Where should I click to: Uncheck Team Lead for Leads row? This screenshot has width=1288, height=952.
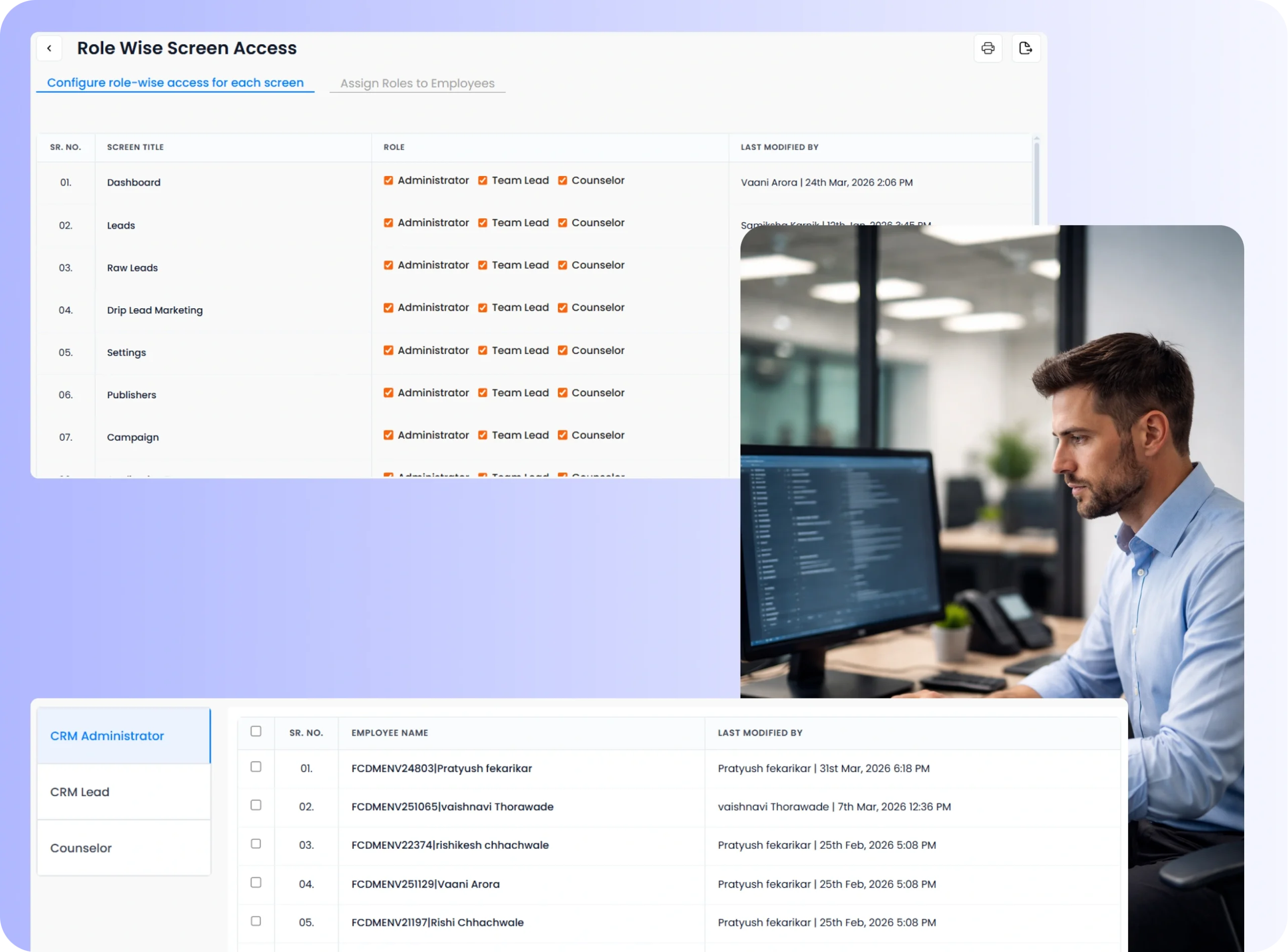[482, 223]
